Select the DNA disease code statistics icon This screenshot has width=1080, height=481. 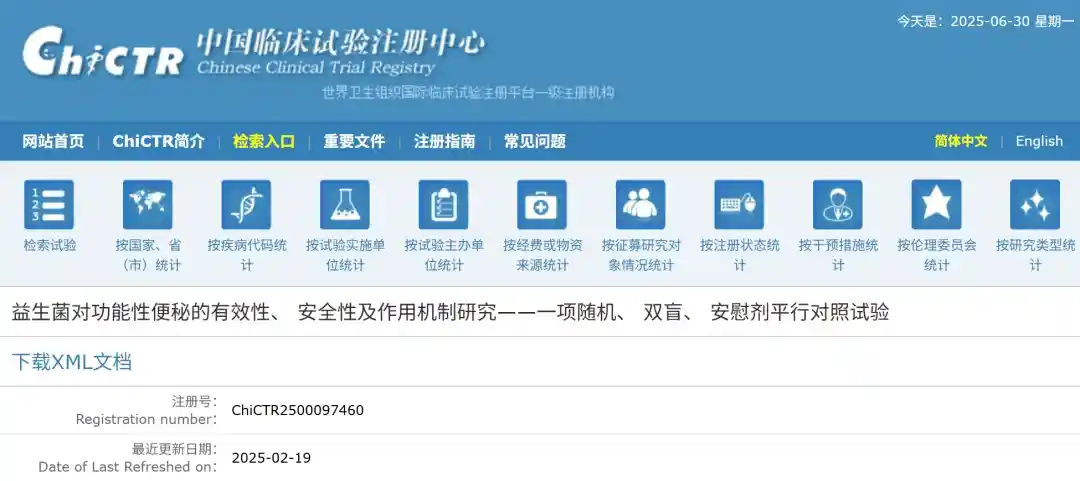coord(246,205)
